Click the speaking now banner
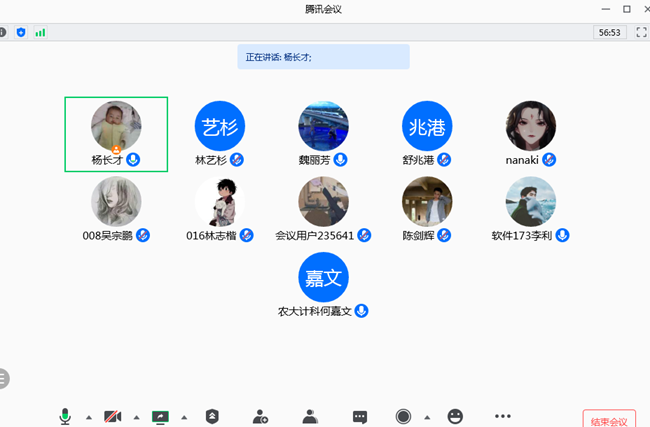This screenshot has height=427, width=650. click(323, 57)
